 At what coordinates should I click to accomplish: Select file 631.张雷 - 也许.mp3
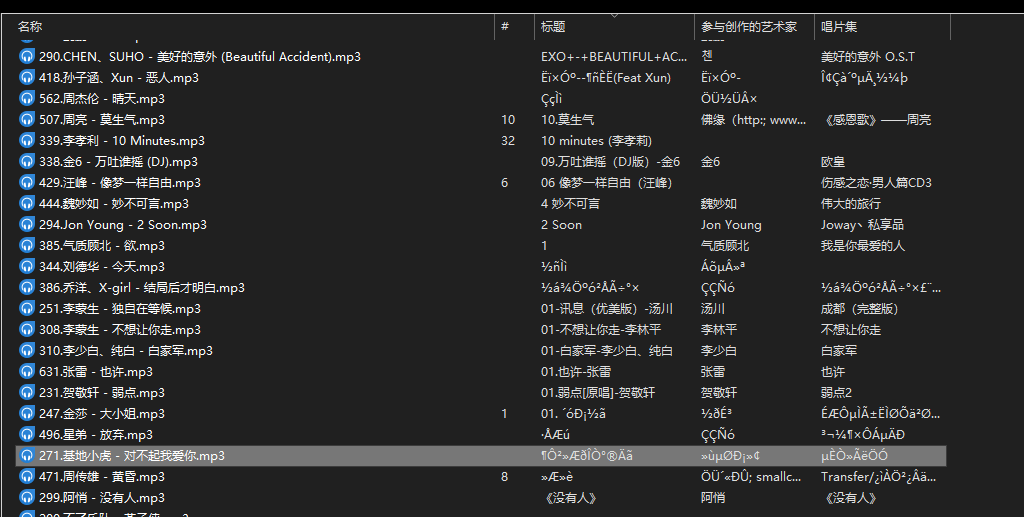(x=95, y=371)
